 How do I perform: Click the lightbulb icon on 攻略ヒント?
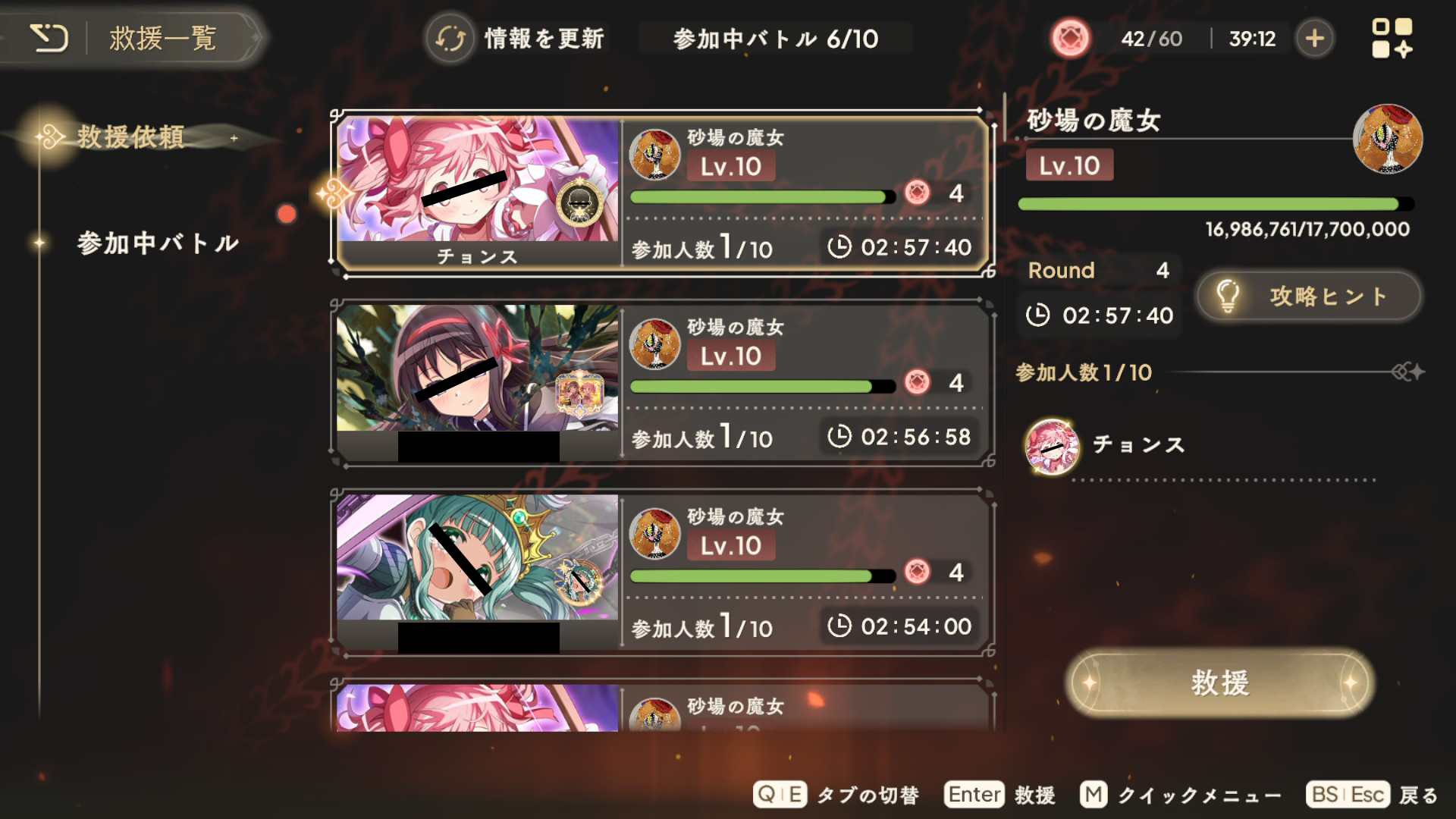(x=1228, y=296)
